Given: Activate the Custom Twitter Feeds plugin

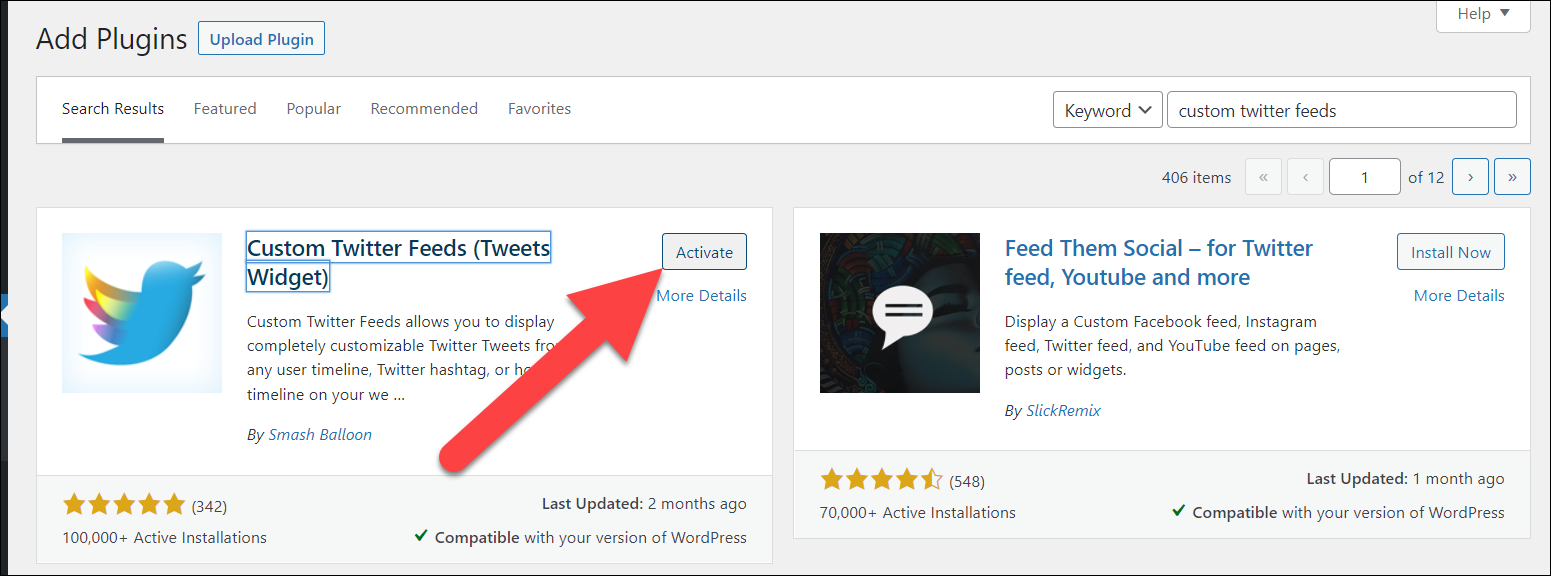Looking at the screenshot, I should pos(704,252).
